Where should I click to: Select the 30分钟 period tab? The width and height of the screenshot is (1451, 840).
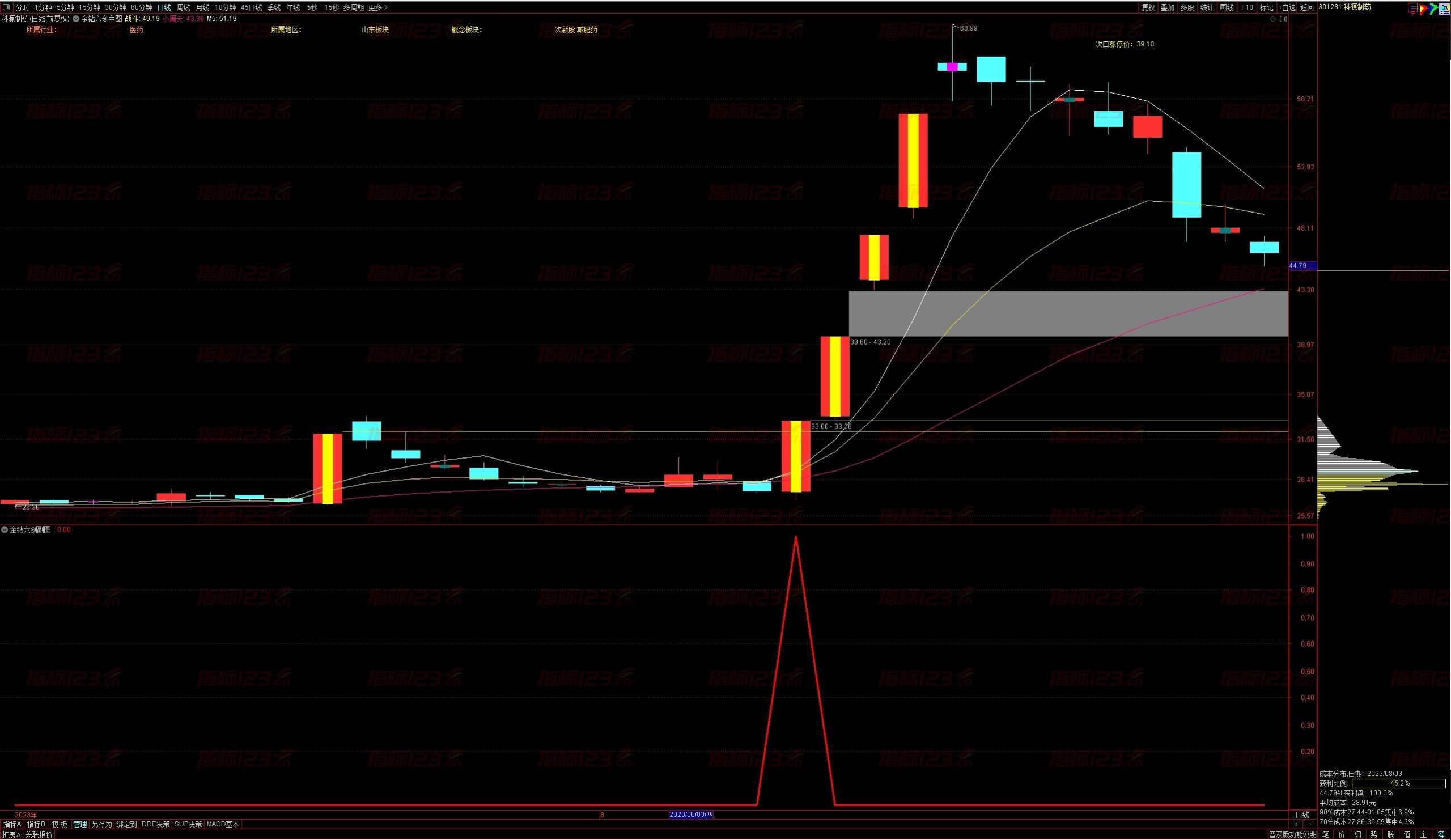pyautogui.click(x=115, y=7)
